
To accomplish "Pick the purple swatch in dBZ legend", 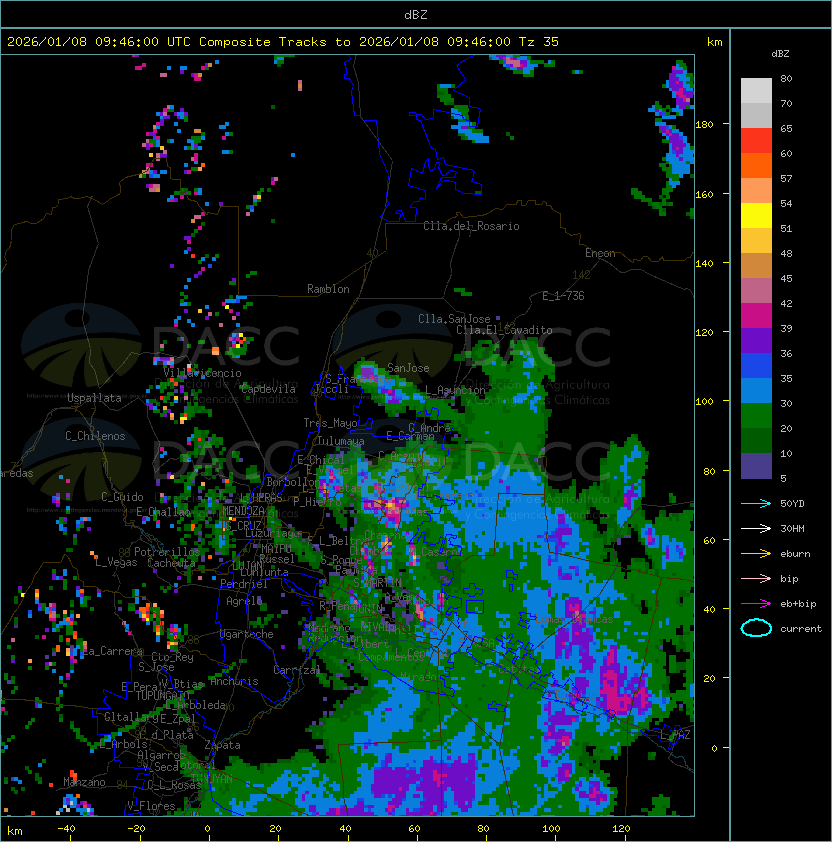I will [x=756, y=341].
